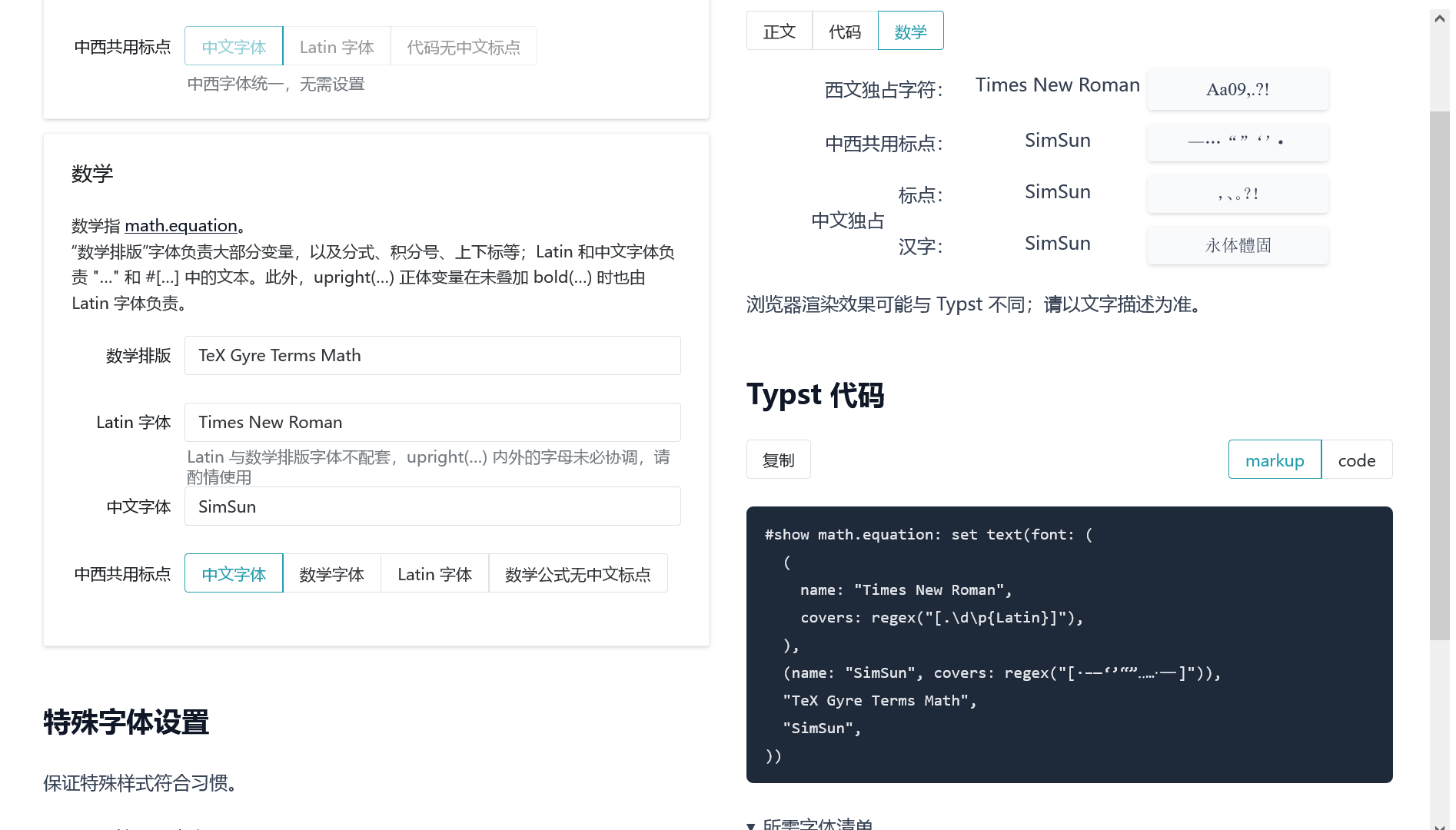Switch preview to 代码 tab
The image size is (1456, 830).
point(844,32)
